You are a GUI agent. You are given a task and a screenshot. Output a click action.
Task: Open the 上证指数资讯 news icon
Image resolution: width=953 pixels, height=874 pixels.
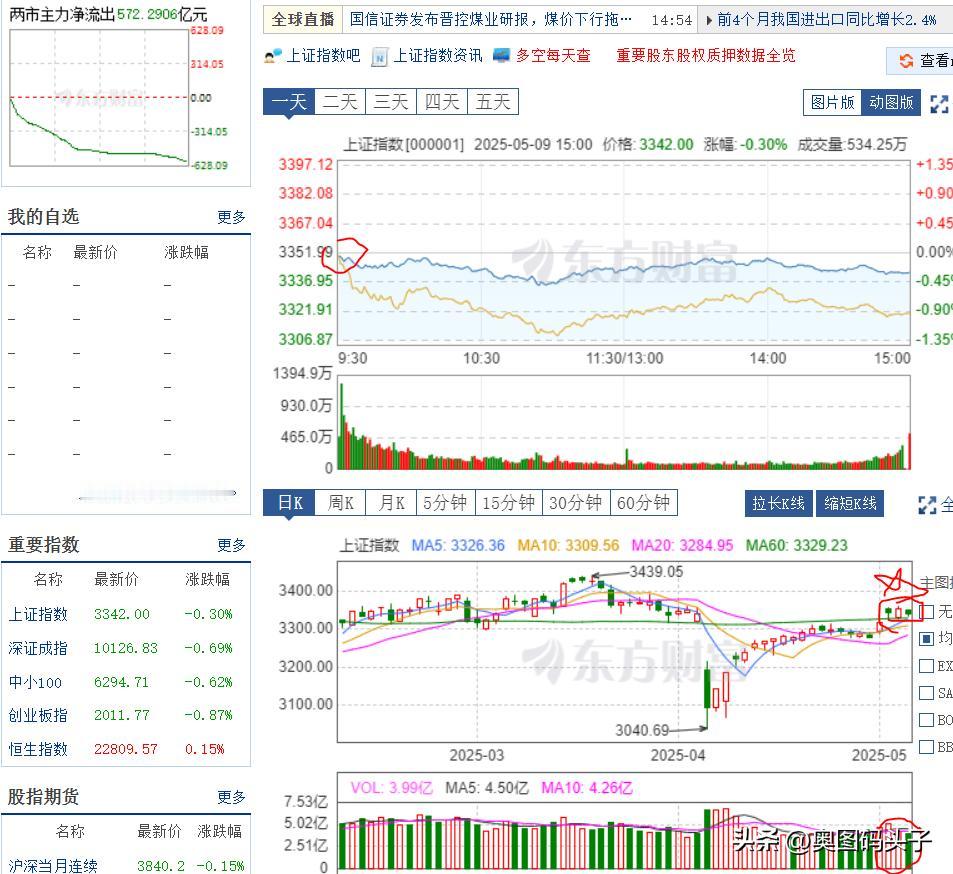click(380, 57)
